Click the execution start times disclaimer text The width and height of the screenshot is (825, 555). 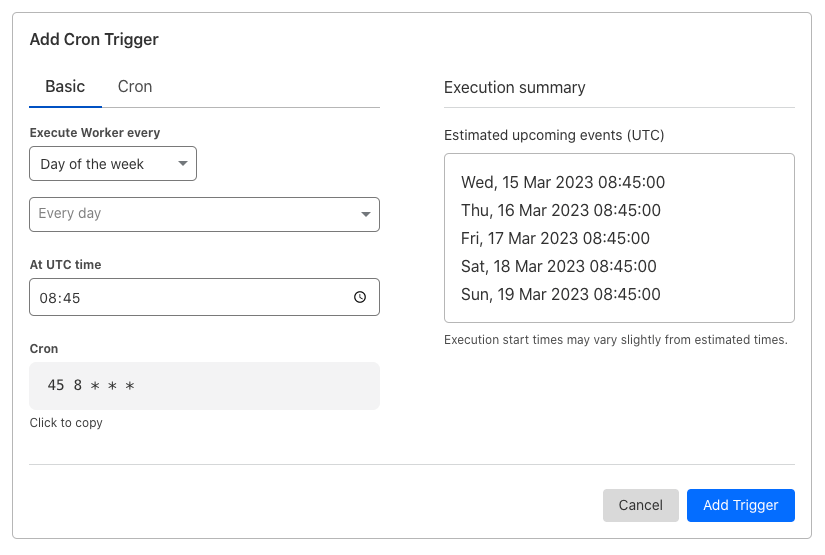(616, 340)
